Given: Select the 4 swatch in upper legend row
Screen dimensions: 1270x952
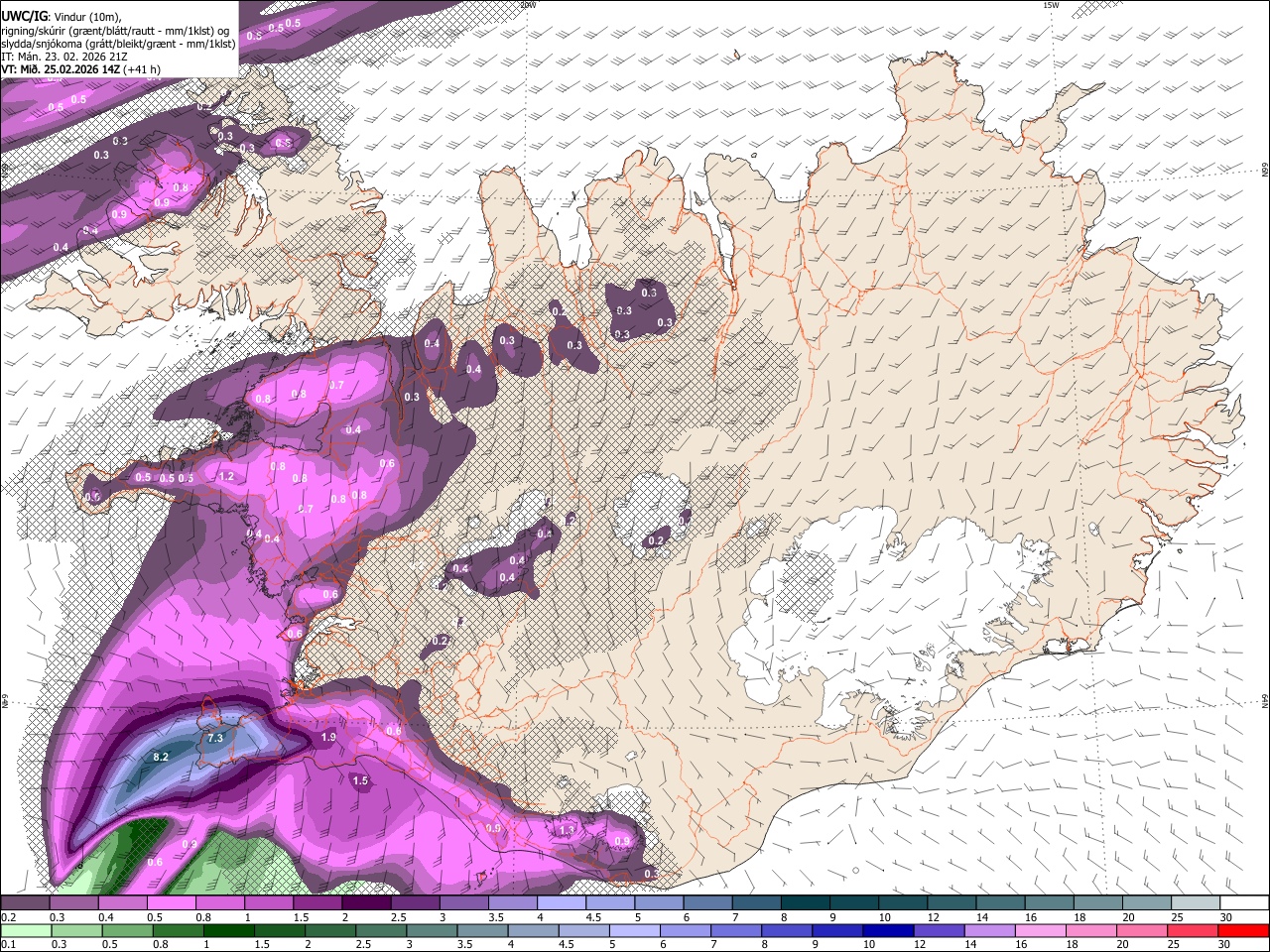Looking at the screenshot, I should [x=562, y=903].
